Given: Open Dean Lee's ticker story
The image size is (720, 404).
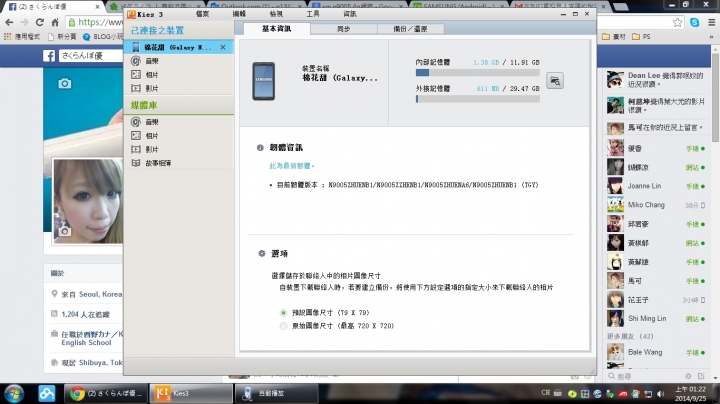Looking at the screenshot, I should coord(657,79).
